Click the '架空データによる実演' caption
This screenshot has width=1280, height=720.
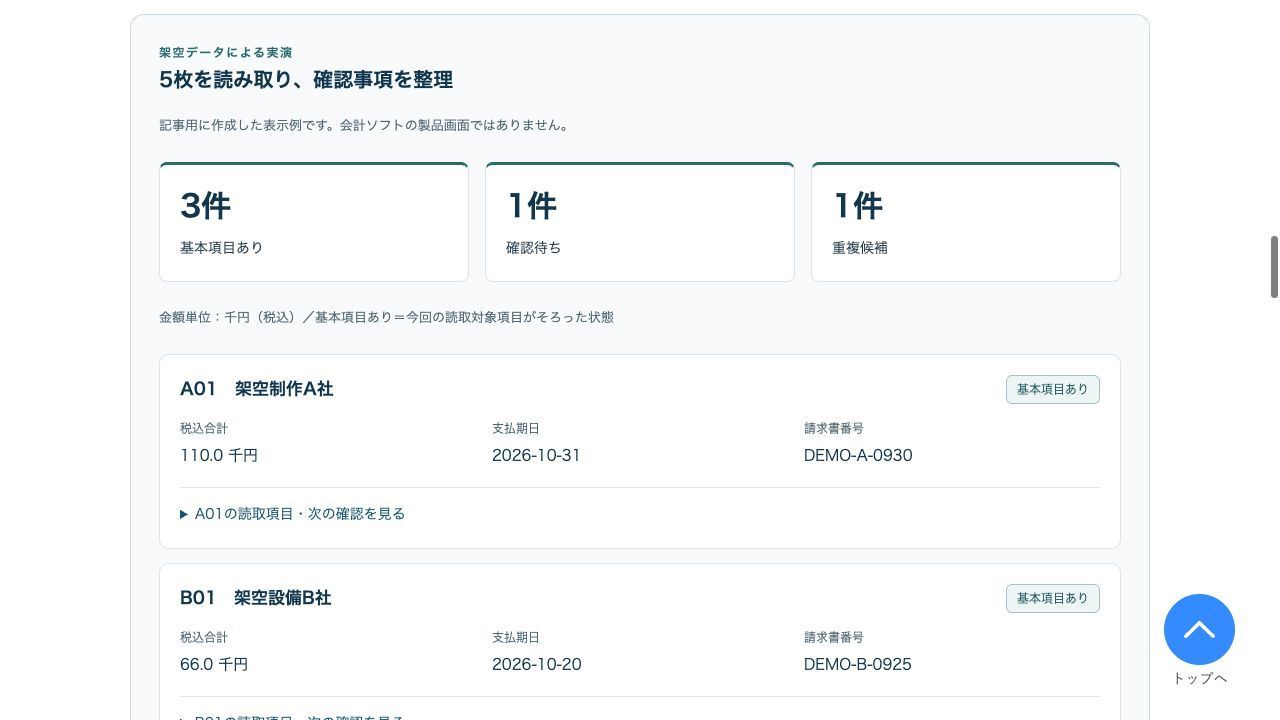226,52
